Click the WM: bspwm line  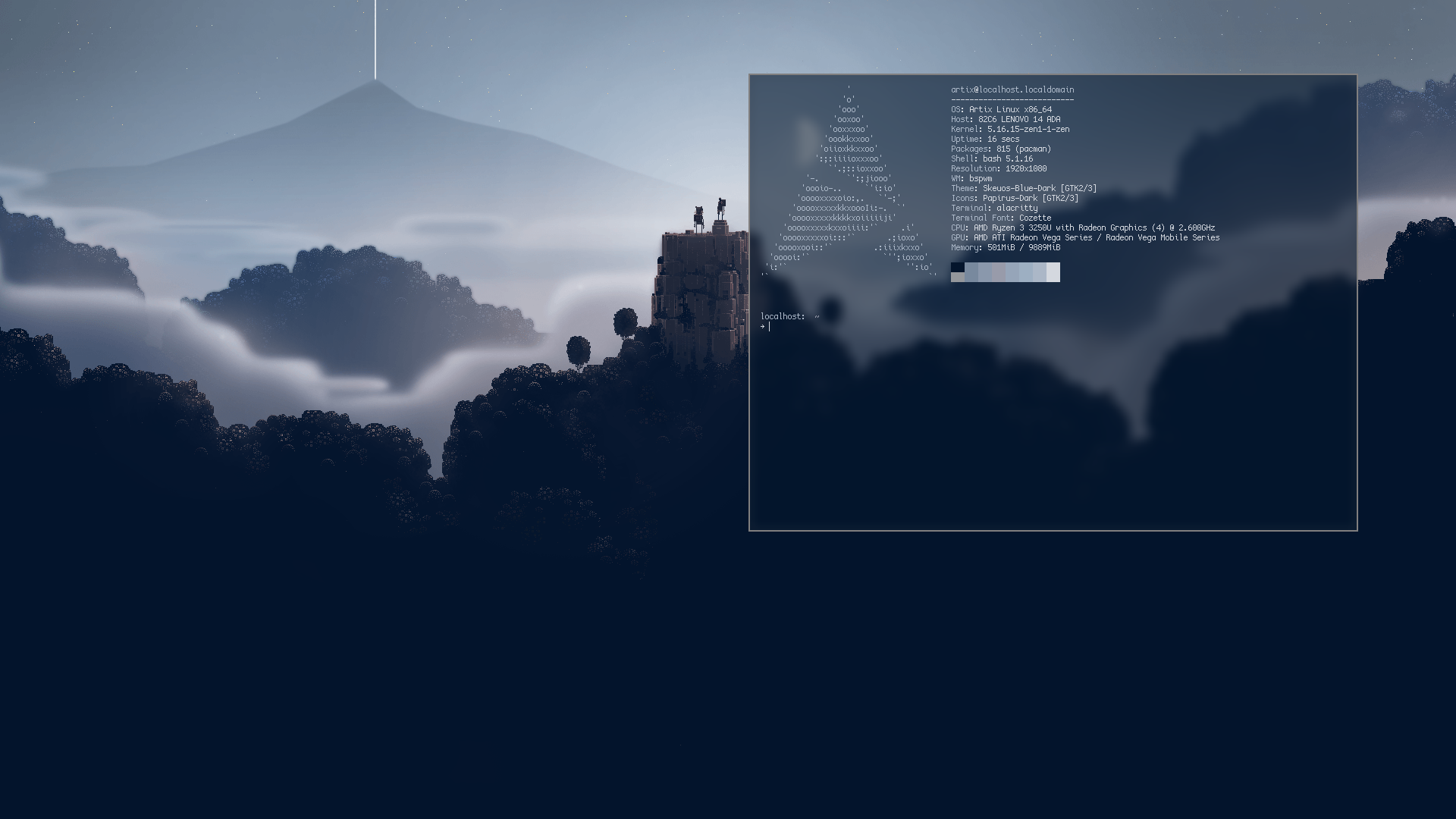coord(971,178)
